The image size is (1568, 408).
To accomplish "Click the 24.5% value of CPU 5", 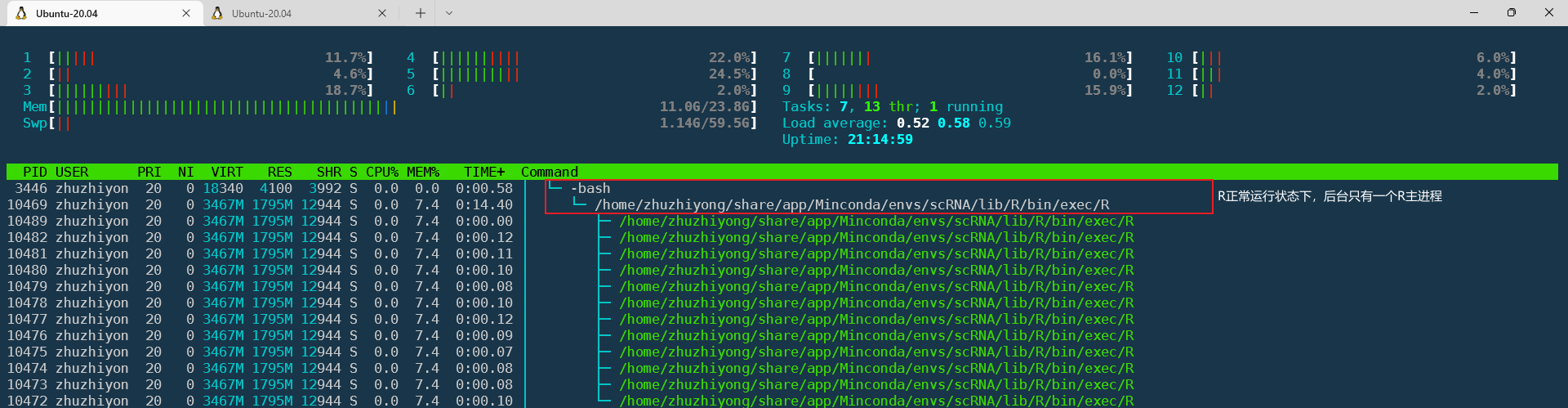I will [729, 74].
